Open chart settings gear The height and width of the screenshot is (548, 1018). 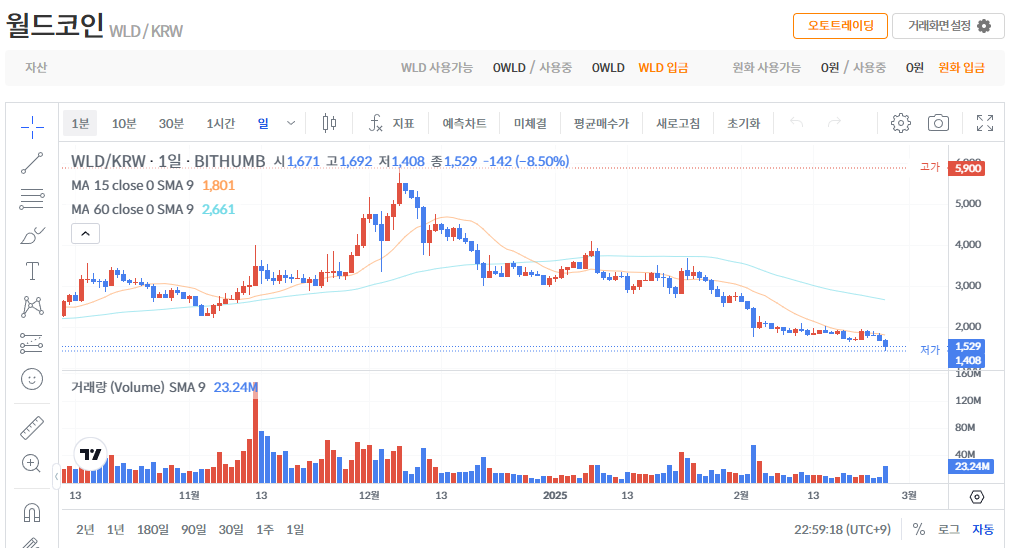coord(900,123)
